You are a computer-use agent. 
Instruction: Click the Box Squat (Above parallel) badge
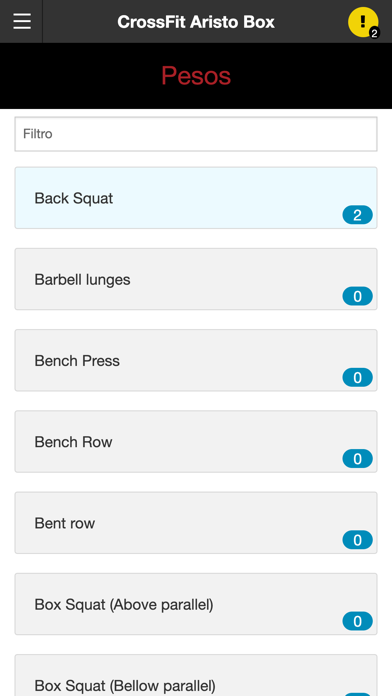click(x=357, y=621)
